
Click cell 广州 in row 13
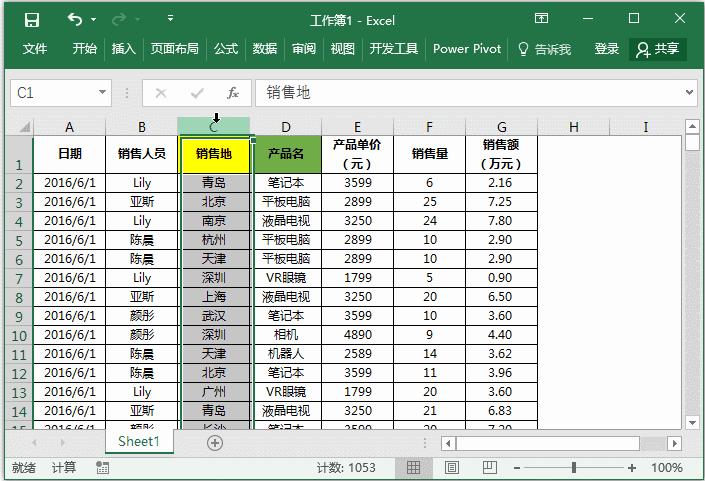[215, 392]
